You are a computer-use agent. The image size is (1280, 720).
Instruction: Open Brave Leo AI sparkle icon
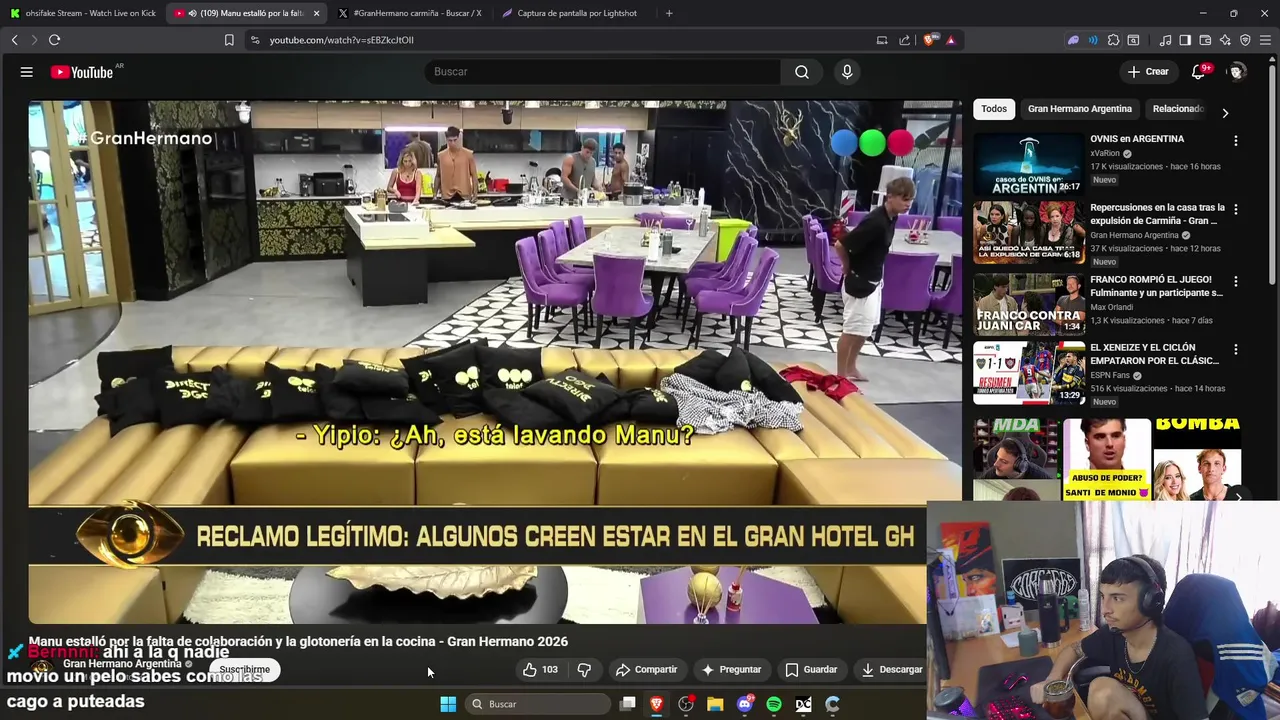(x=1225, y=40)
